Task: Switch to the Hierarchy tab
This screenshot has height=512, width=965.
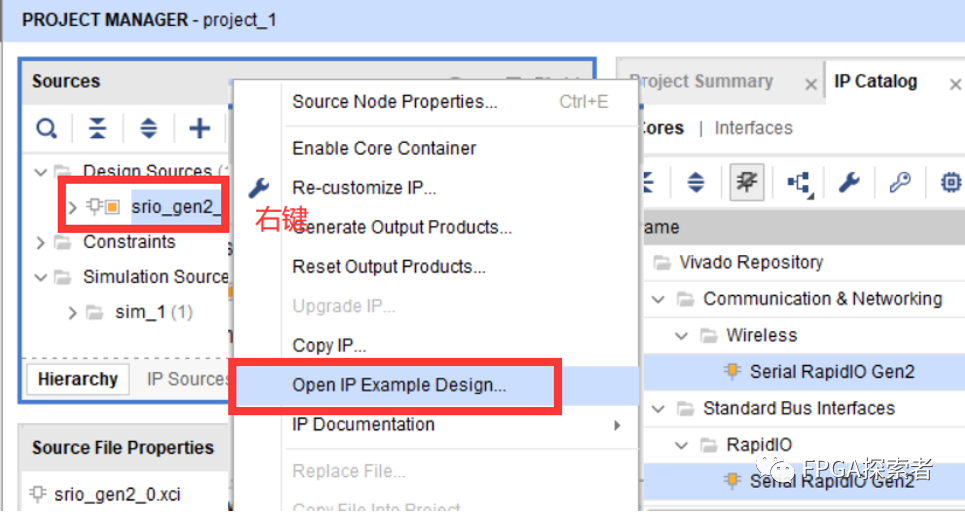Action: click(78, 379)
